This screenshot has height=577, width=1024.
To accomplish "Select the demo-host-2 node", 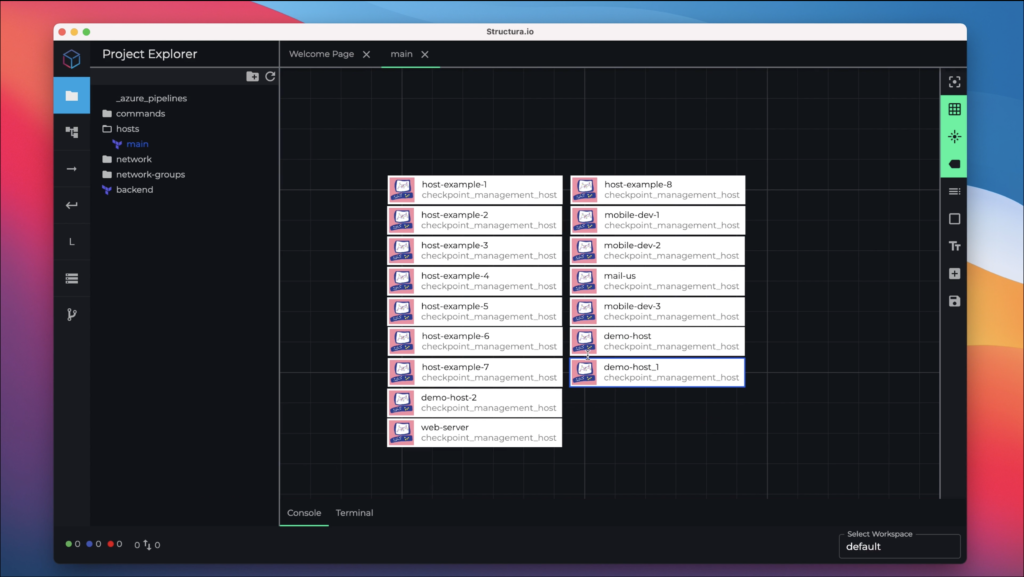I will point(475,402).
